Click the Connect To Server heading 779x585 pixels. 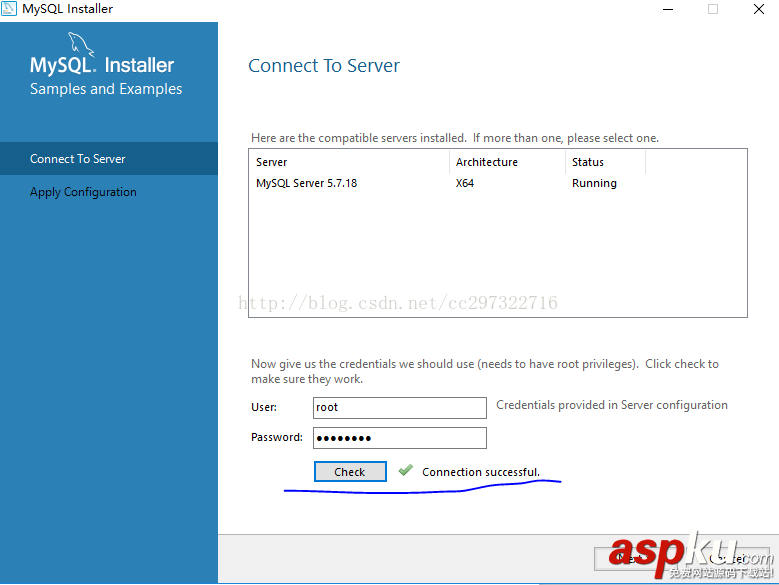tap(324, 66)
